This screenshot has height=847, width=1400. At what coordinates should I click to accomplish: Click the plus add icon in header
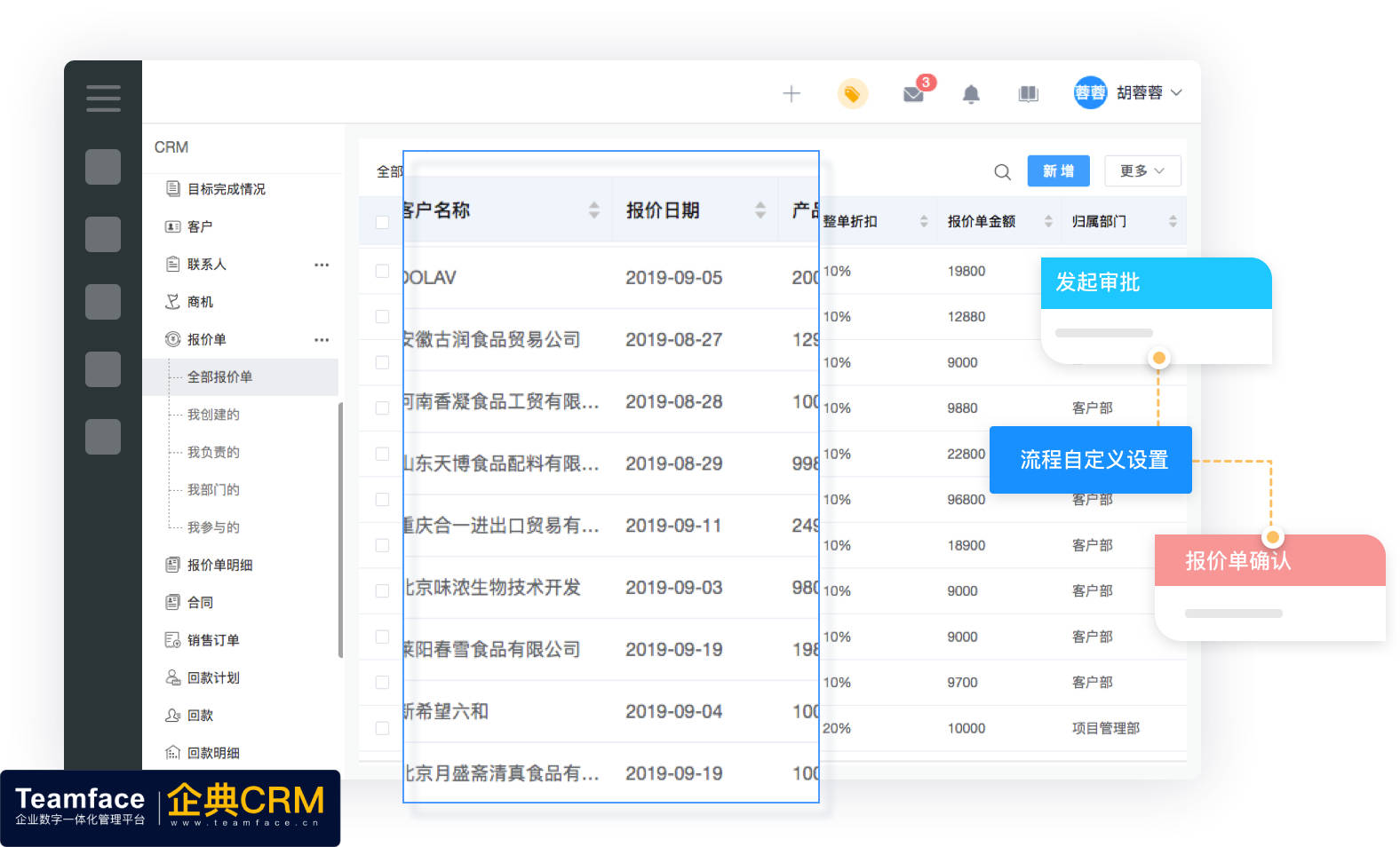[x=791, y=93]
